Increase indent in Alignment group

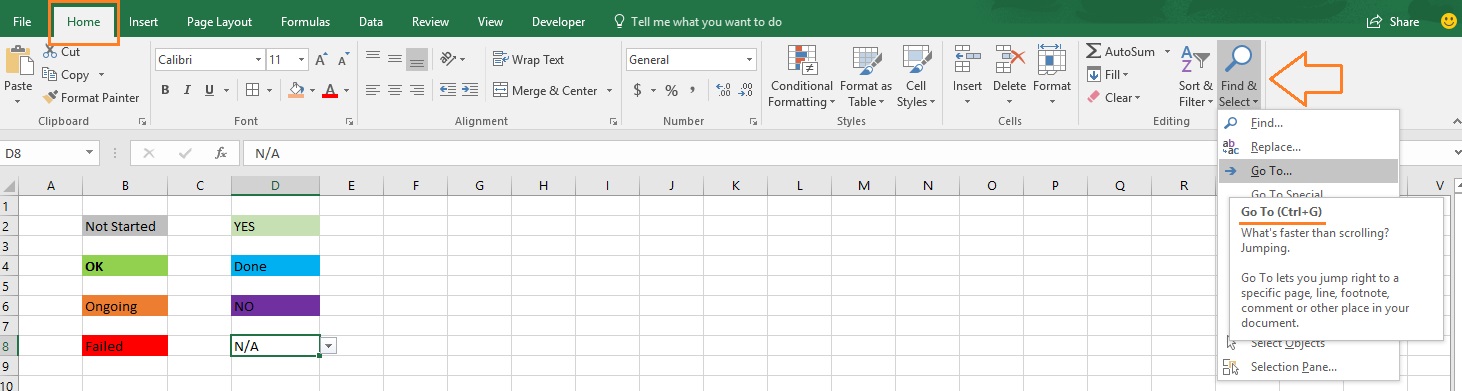point(471,91)
